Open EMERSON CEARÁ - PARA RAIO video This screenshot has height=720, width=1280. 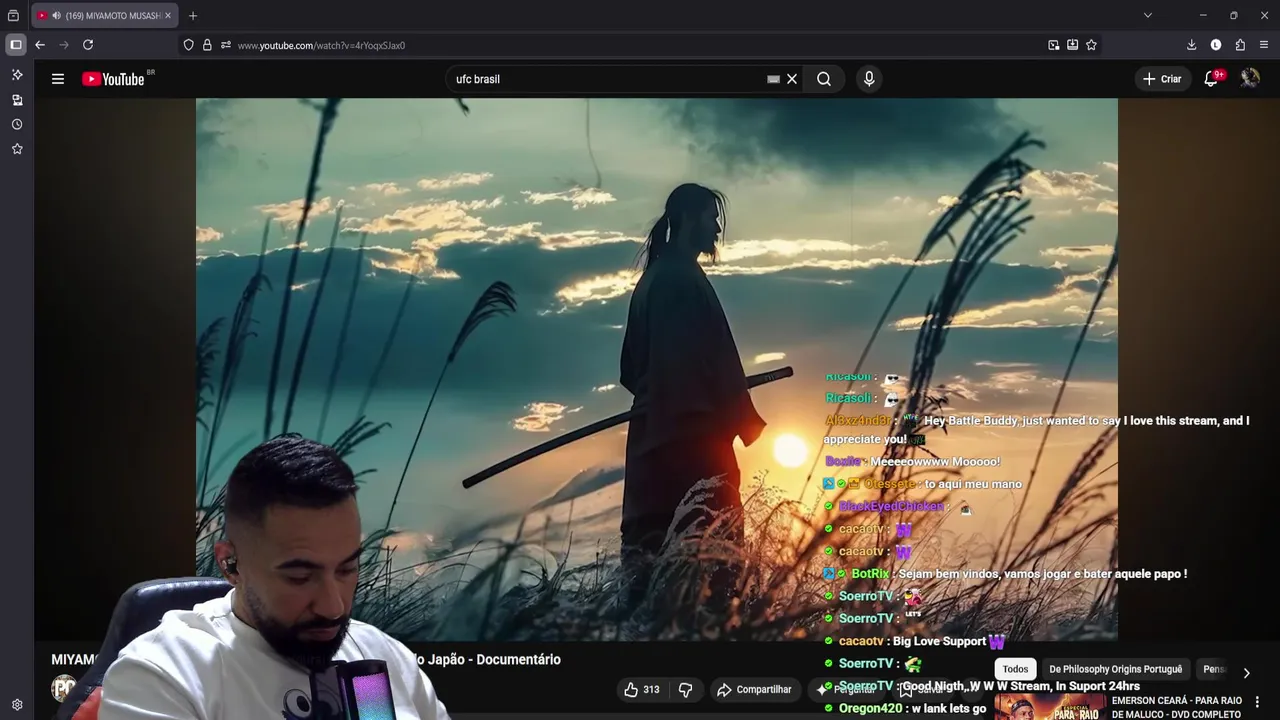1177,707
